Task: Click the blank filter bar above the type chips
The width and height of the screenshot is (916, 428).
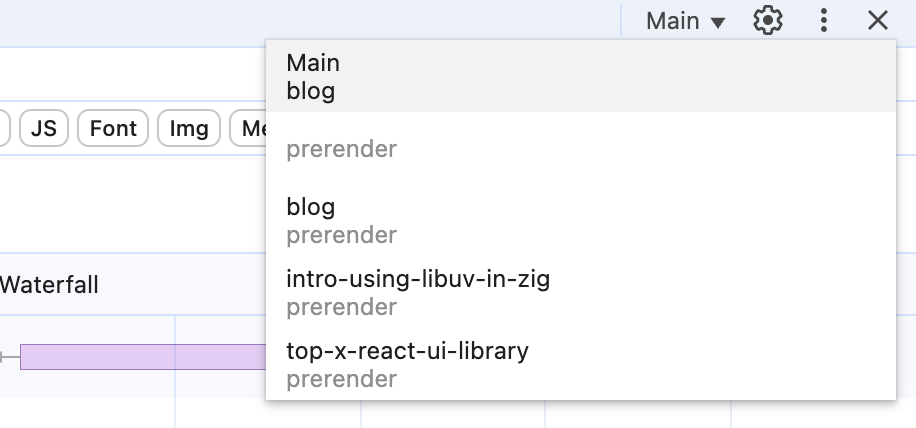Action: click(x=130, y=73)
